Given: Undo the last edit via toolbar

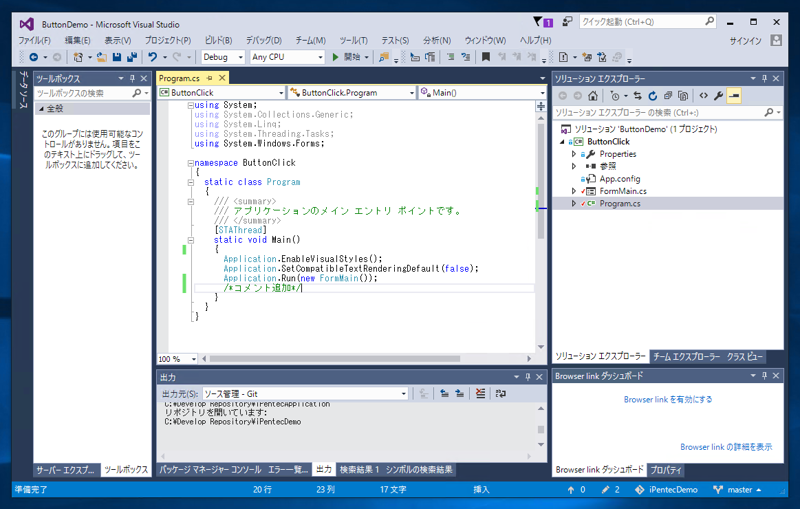Looking at the screenshot, I should [x=152, y=57].
